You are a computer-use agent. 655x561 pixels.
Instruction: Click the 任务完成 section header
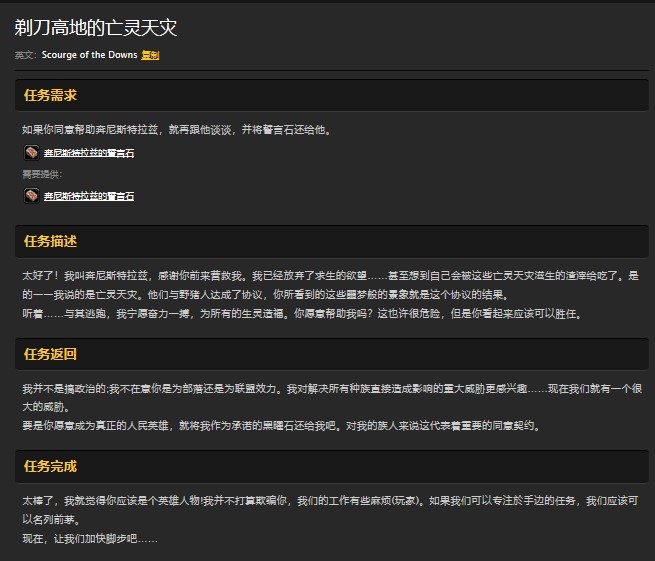pos(50,467)
